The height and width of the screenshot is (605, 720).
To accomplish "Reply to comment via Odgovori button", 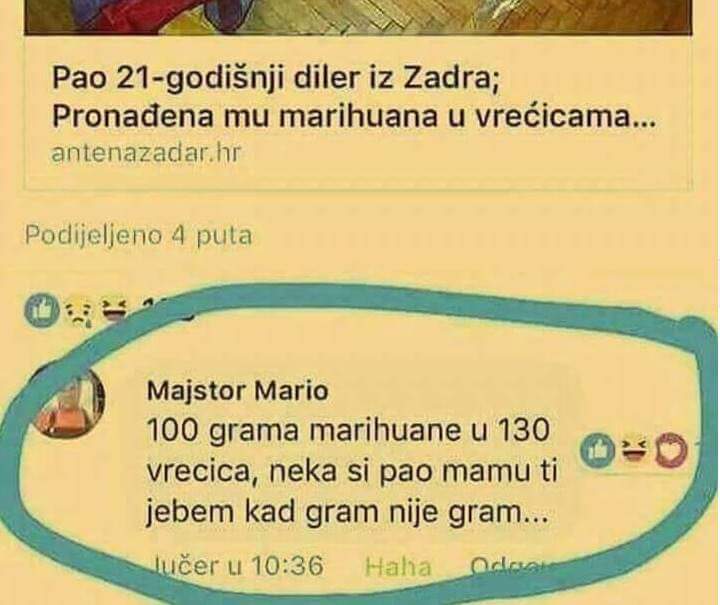I will pos(510,566).
